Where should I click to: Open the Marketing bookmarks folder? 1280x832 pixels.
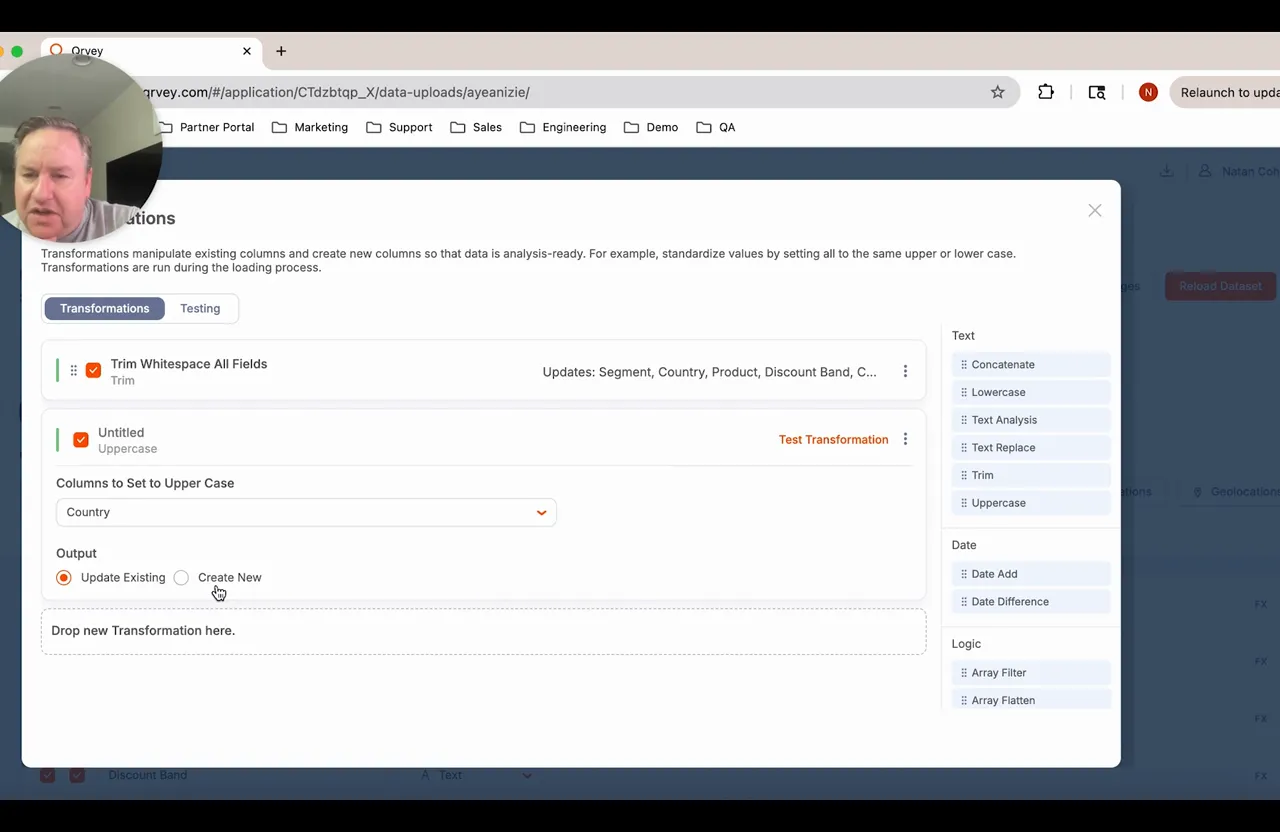click(310, 127)
